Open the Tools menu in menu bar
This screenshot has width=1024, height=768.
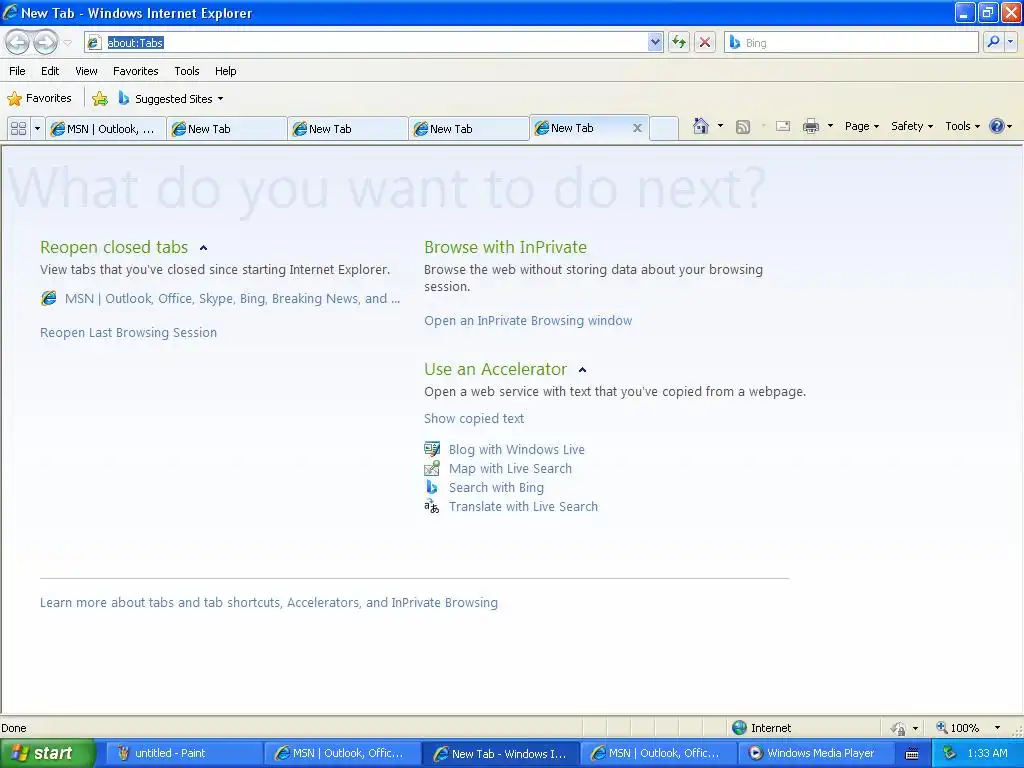(x=187, y=71)
